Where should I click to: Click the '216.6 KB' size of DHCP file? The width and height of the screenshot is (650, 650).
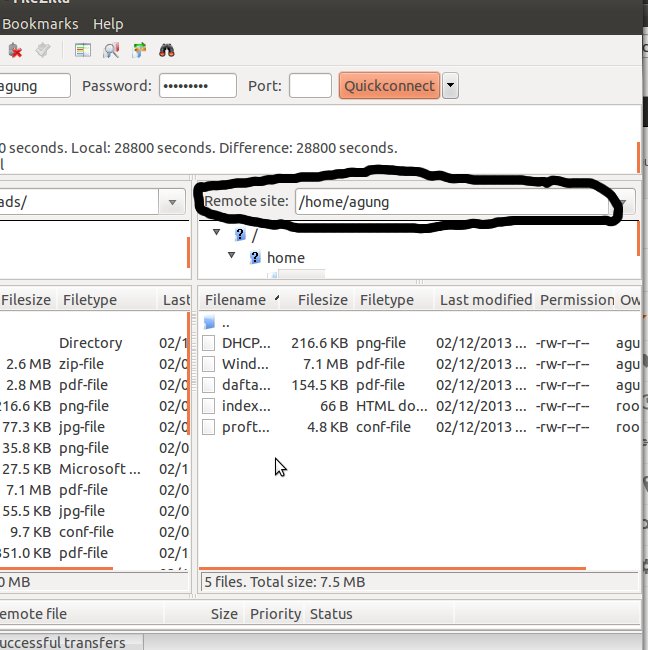tap(319, 343)
